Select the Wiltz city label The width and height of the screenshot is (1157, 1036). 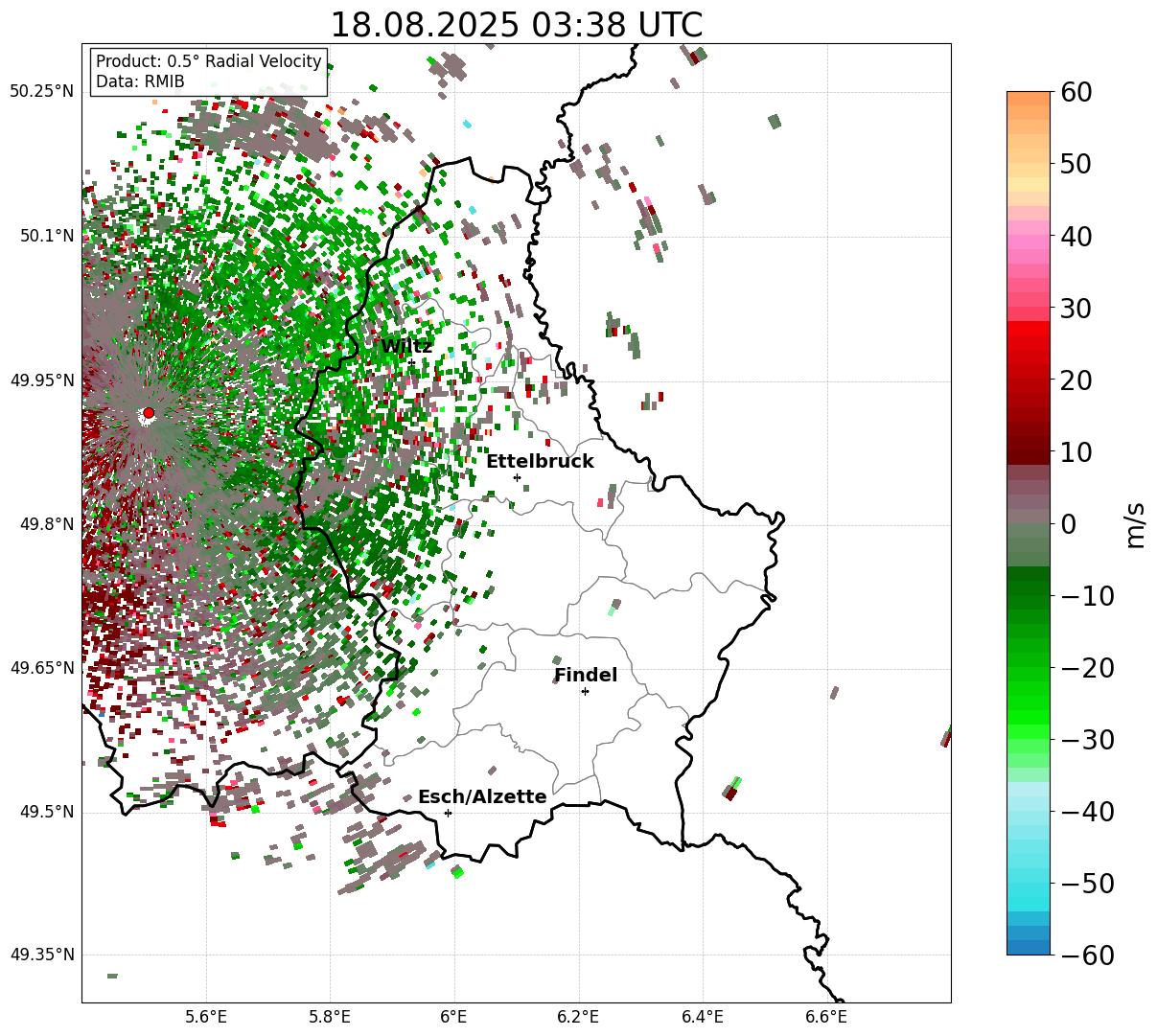pyautogui.click(x=406, y=346)
